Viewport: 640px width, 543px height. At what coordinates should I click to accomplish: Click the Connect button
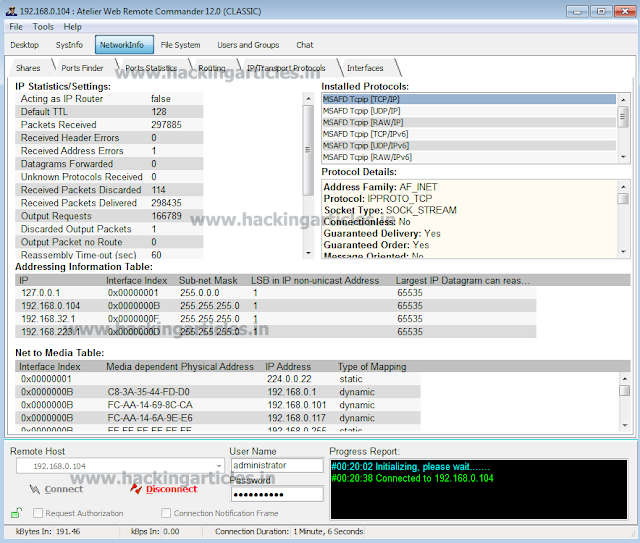pyautogui.click(x=56, y=489)
